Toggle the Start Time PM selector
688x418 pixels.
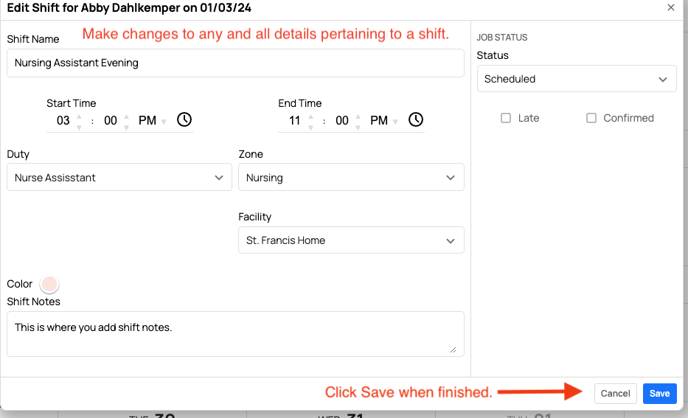pyautogui.click(x=152, y=121)
